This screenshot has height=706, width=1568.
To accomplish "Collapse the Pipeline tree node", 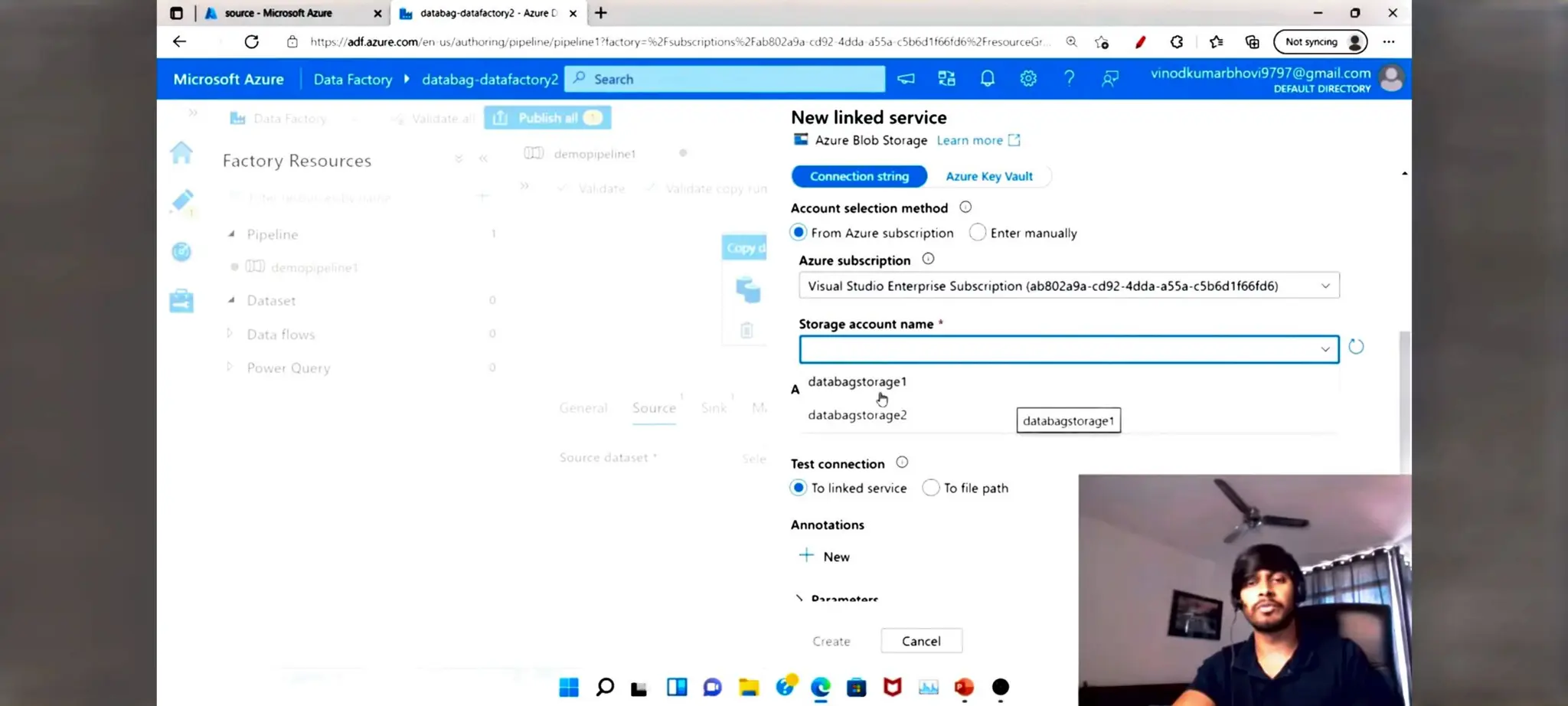I will [231, 234].
